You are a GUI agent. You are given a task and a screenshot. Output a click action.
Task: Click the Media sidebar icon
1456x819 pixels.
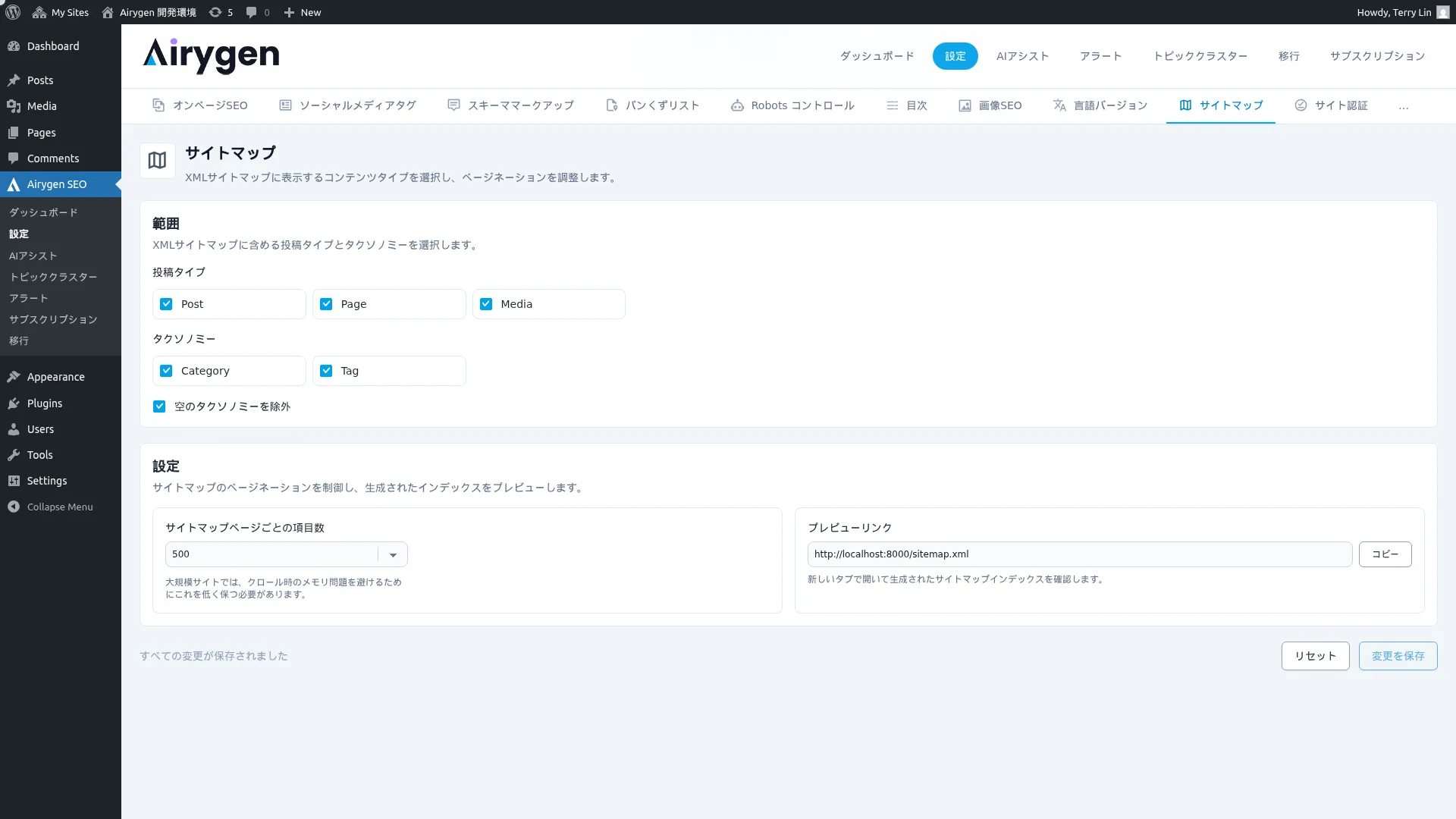14,106
